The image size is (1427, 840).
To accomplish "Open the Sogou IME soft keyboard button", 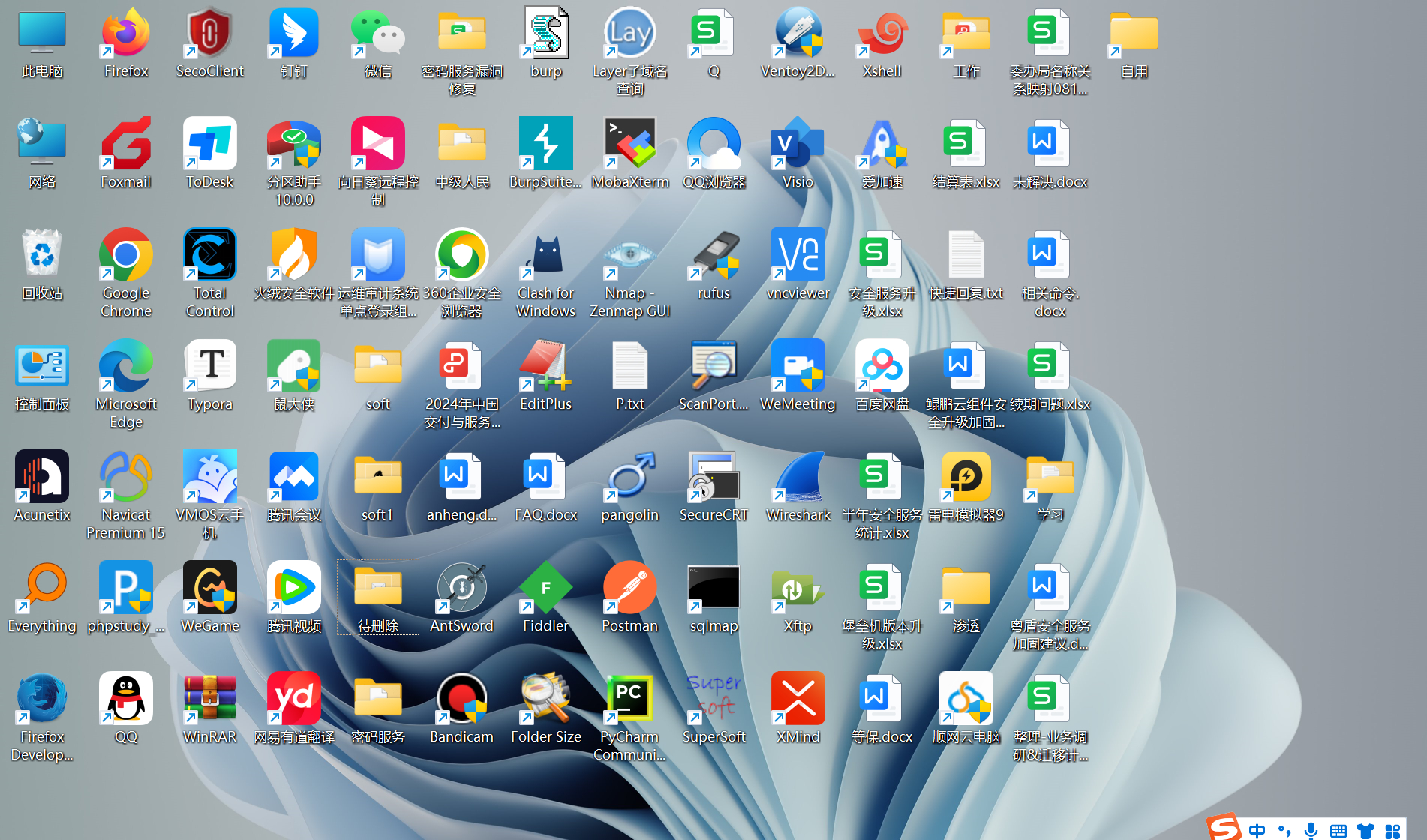I will click(x=1338, y=830).
